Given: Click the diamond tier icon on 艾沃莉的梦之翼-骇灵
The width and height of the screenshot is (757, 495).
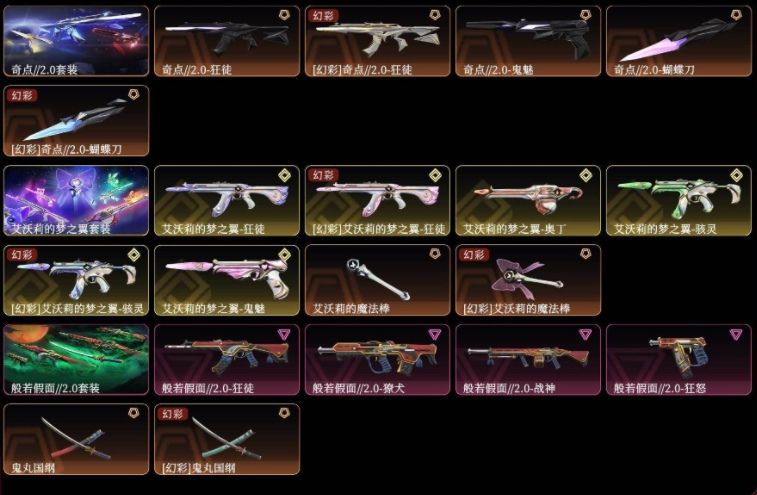Looking at the screenshot, I should click(x=736, y=175).
